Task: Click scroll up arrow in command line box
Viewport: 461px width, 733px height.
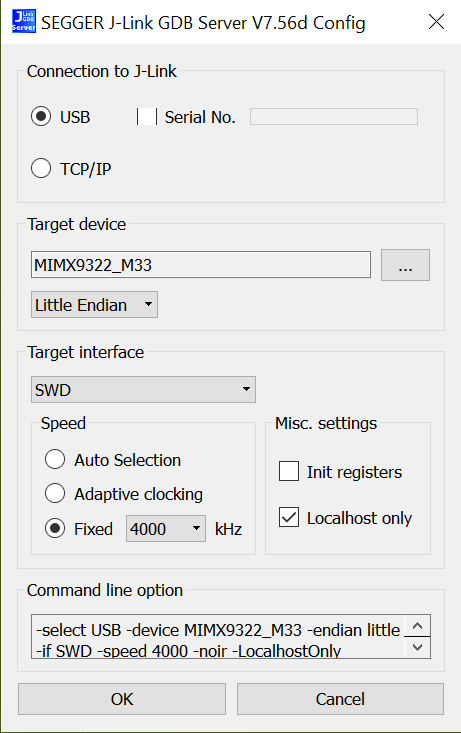Action: coord(418,626)
